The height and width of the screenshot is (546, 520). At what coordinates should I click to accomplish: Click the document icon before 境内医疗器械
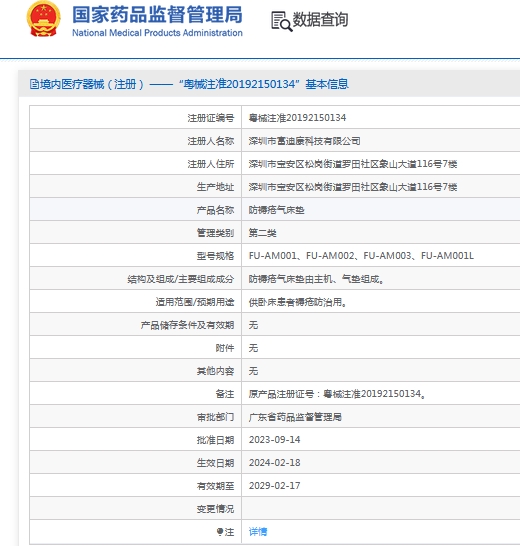click(x=34, y=84)
